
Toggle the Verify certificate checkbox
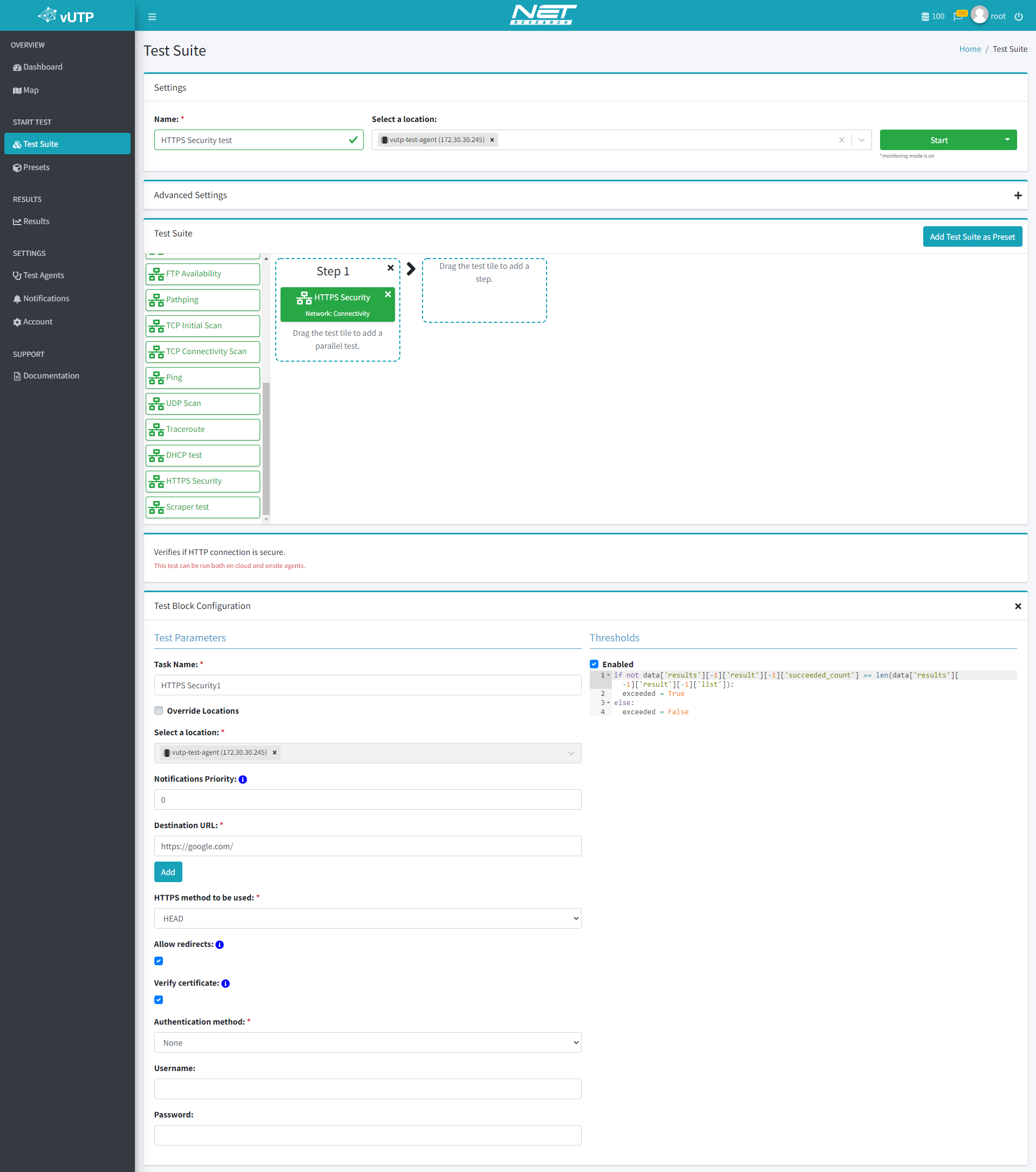[159, 999]
